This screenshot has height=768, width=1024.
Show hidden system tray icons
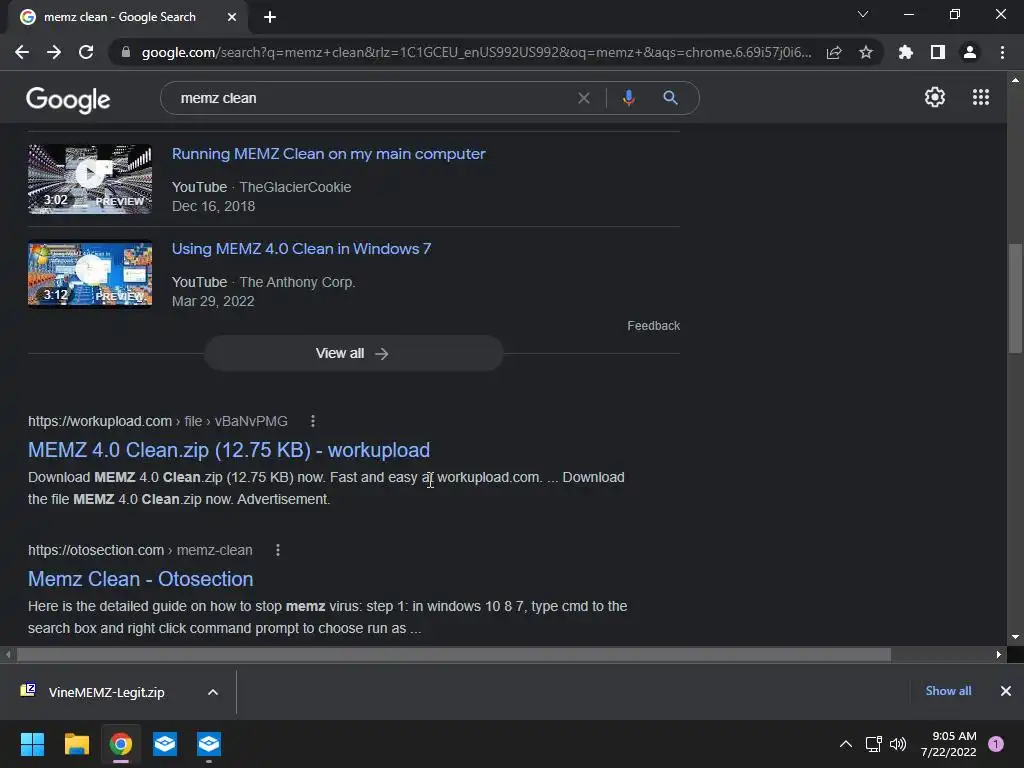coord(845,744)
